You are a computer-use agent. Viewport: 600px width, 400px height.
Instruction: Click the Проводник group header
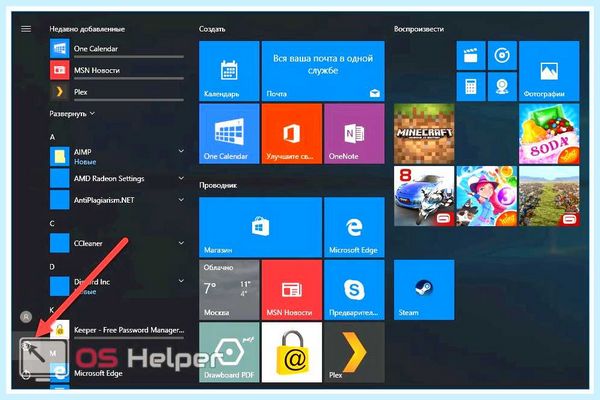[218, 185]
